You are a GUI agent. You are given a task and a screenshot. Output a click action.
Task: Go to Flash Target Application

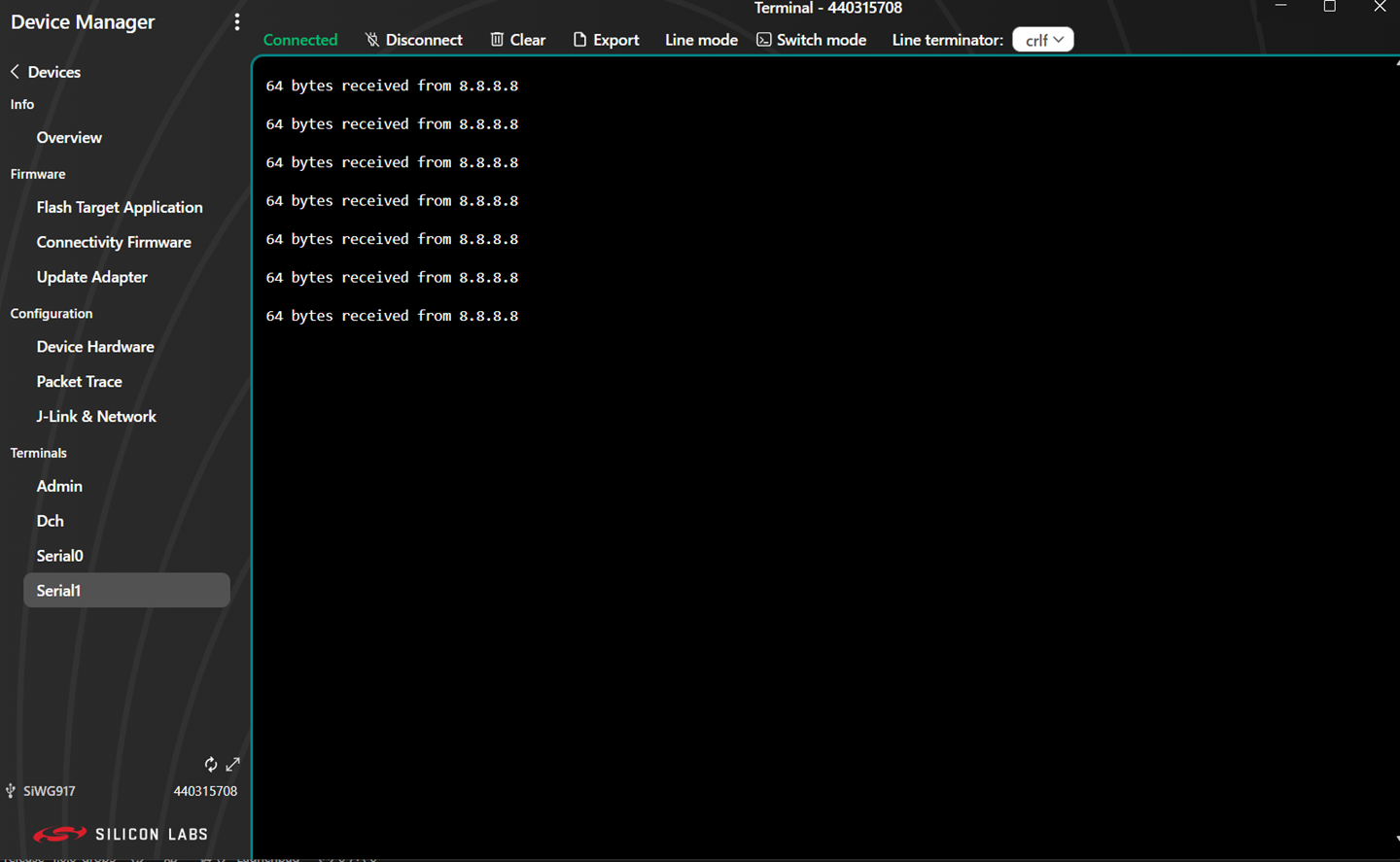[120, 207]
